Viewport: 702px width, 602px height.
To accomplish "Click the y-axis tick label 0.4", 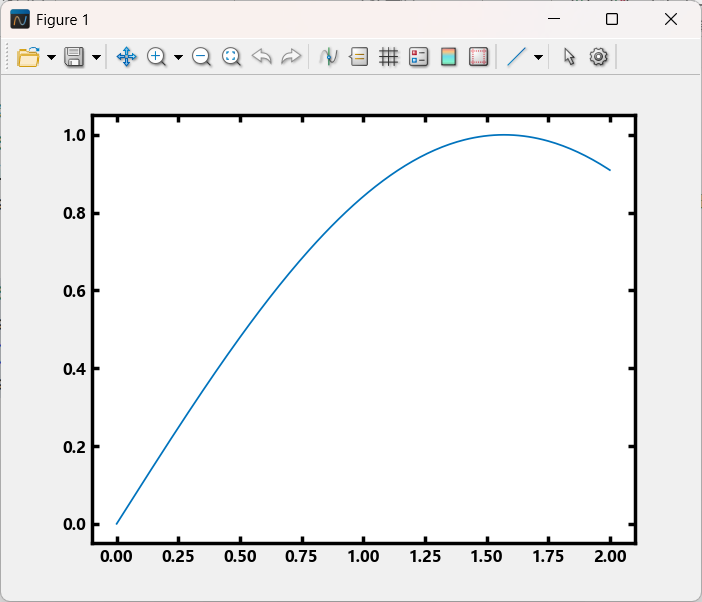I will click(x=74, y=369).
